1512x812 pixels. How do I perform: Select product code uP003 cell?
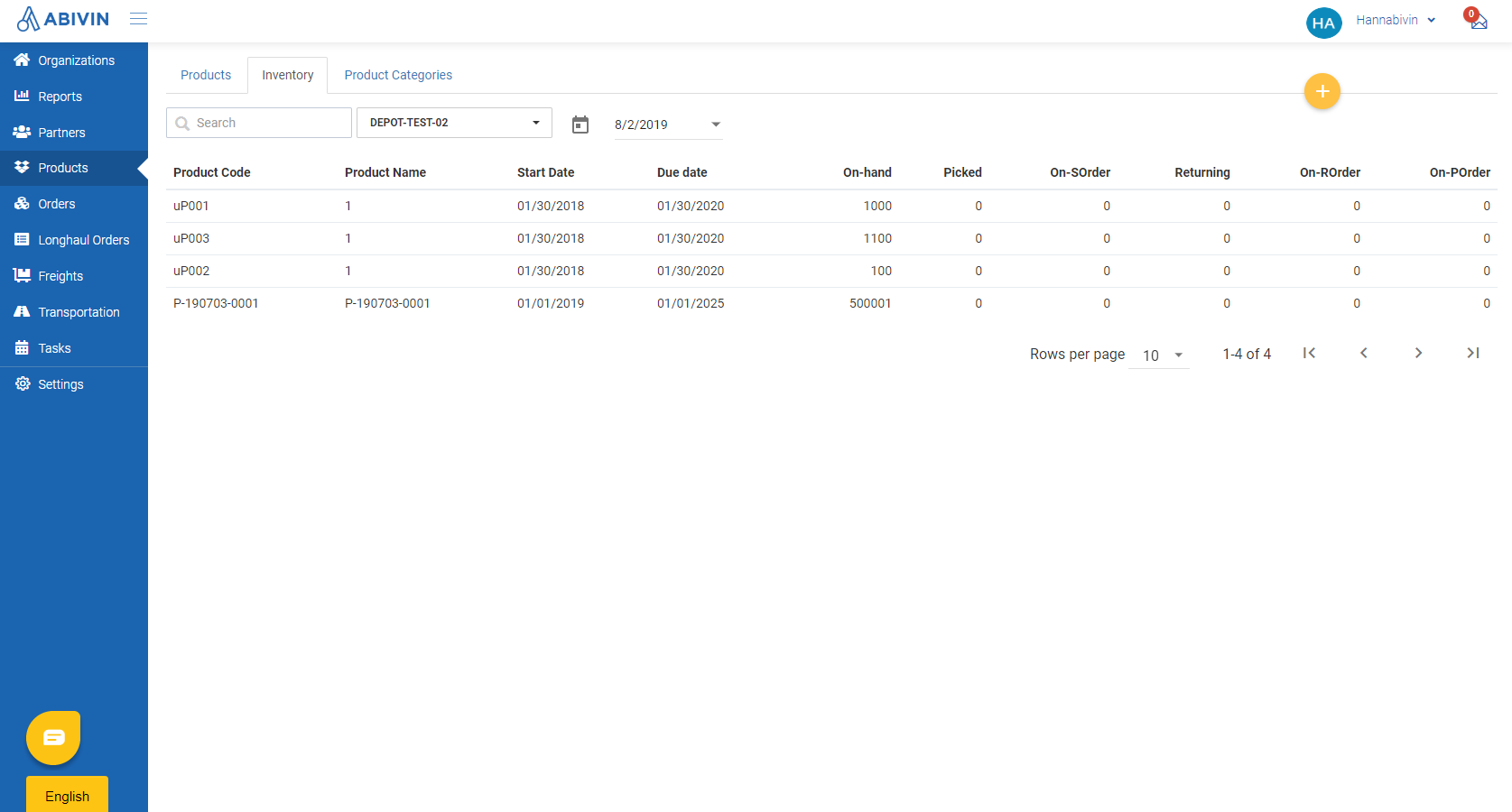[x=191, y=238]
